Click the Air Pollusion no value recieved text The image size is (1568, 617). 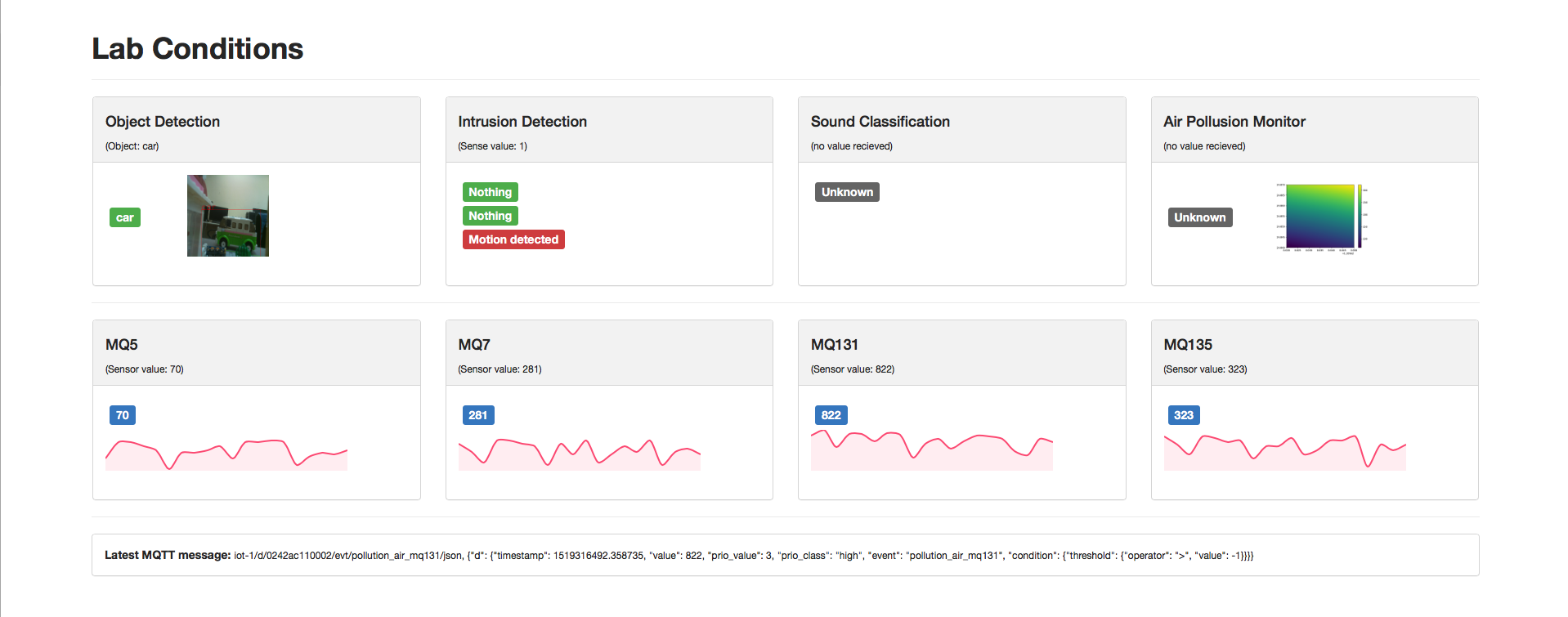[1204, 146]
